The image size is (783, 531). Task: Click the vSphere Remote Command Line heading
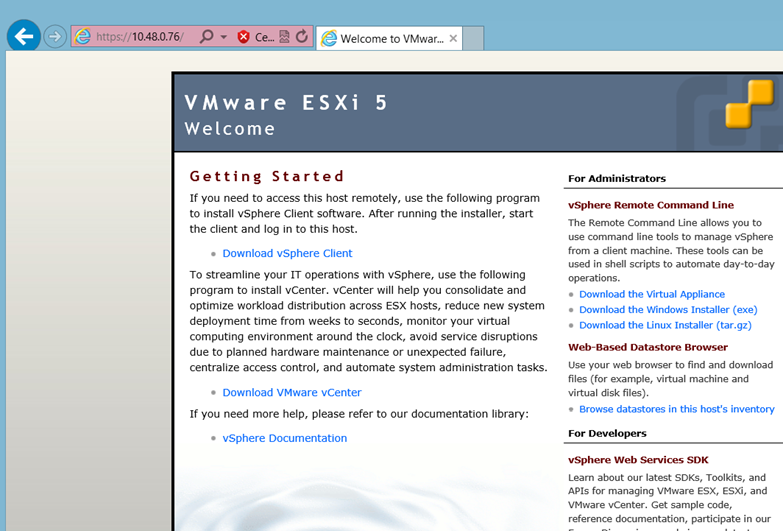651,205
